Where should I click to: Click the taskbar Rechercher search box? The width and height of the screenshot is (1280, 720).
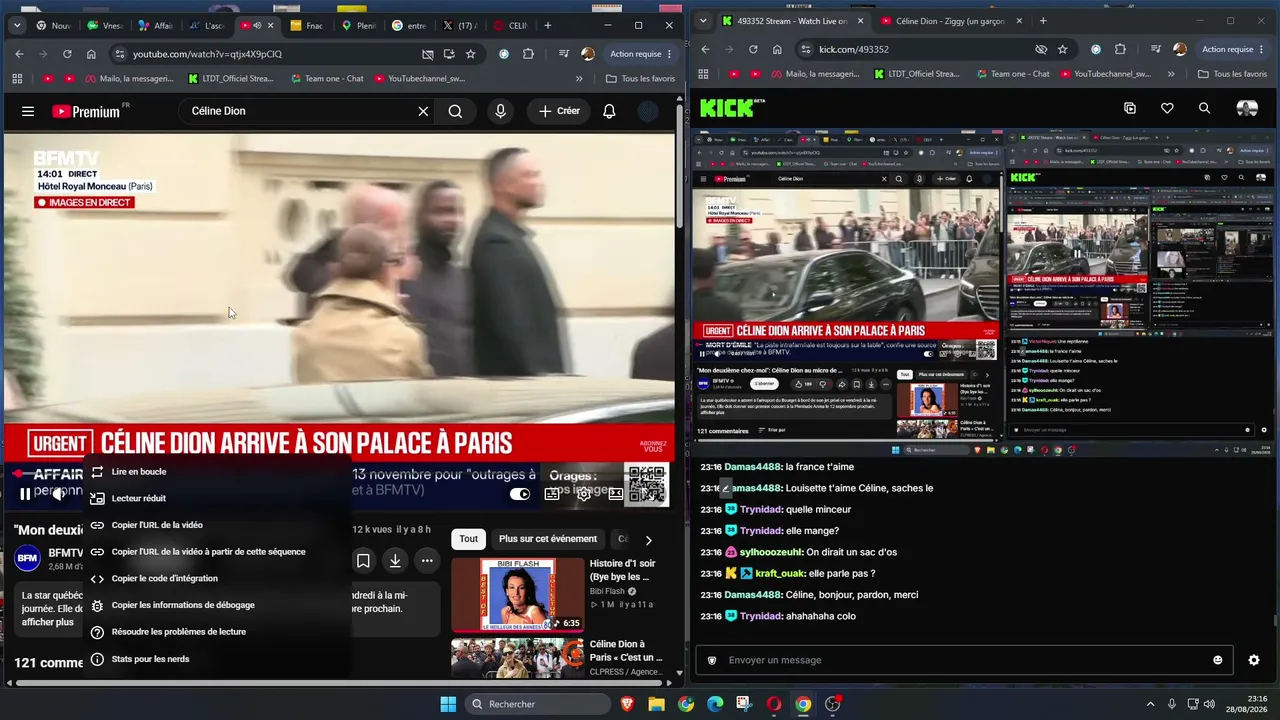click(x=538, y=704)
